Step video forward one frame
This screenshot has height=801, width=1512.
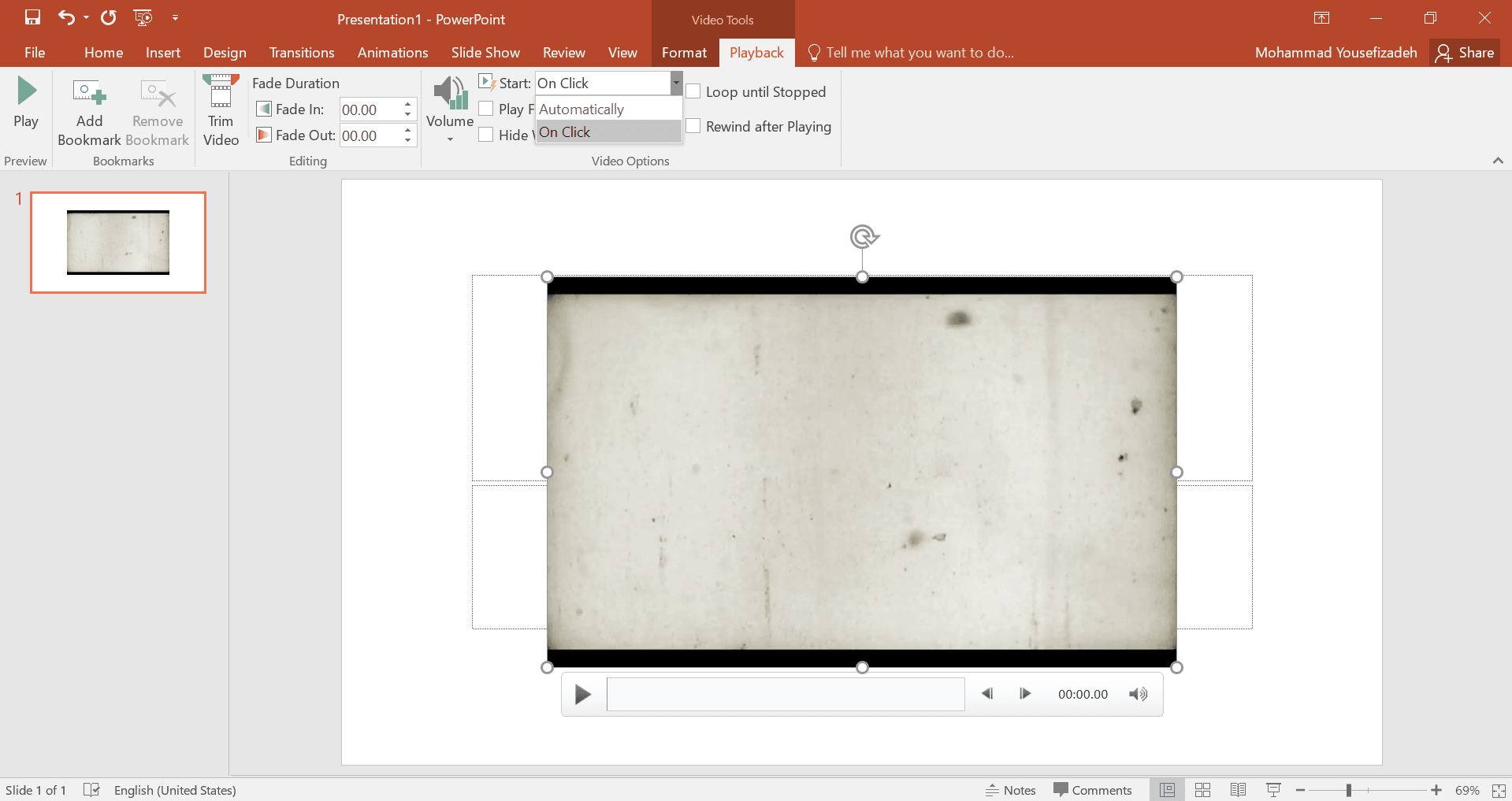pyautogui.click(x=1024, y=694)
